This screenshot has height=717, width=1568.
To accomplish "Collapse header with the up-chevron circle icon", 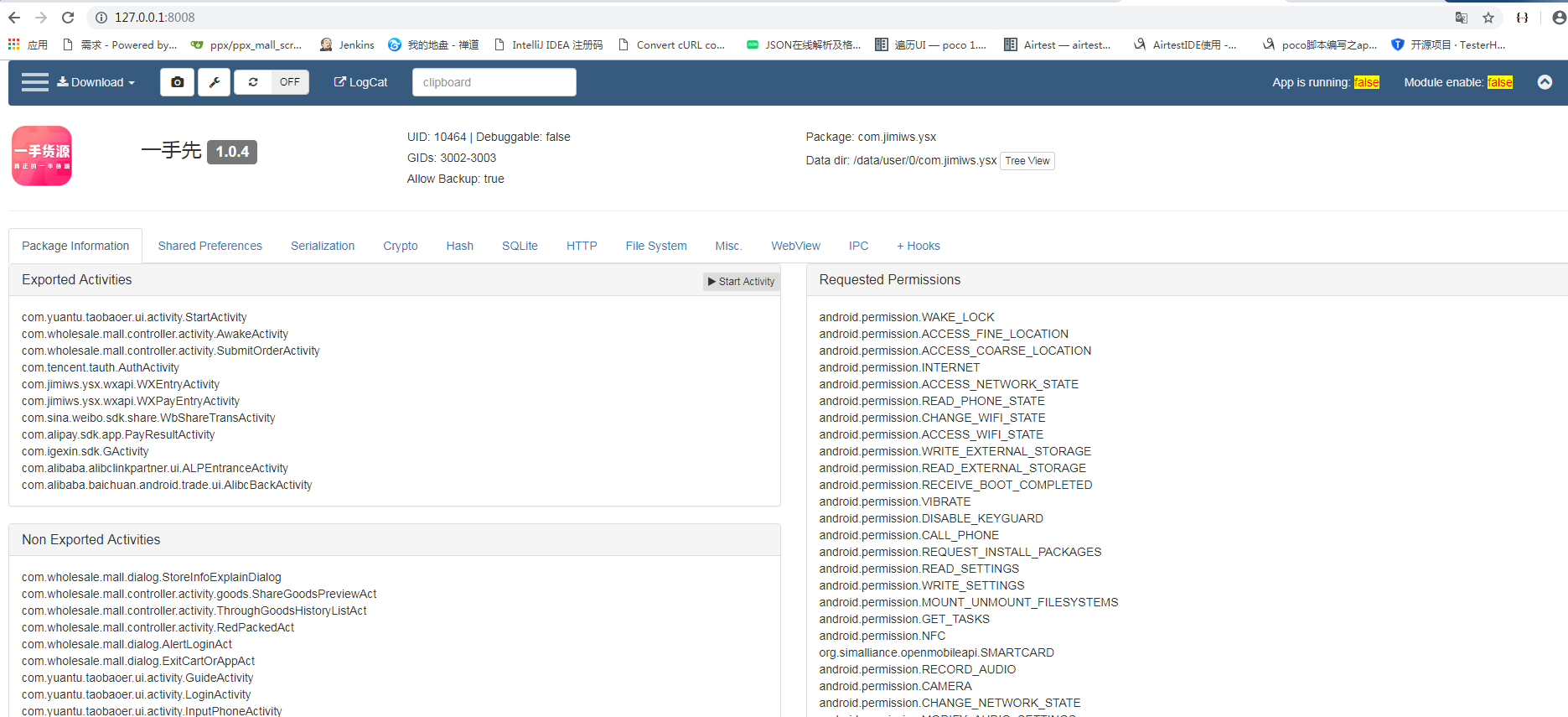I will (1545, 82).
